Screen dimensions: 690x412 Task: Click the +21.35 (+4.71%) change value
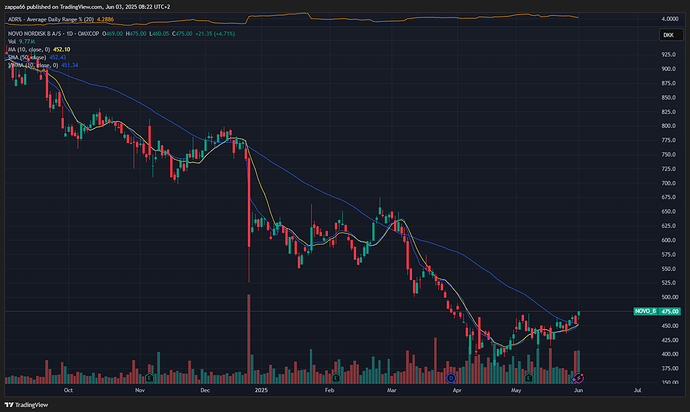click(x=215, y=33)
